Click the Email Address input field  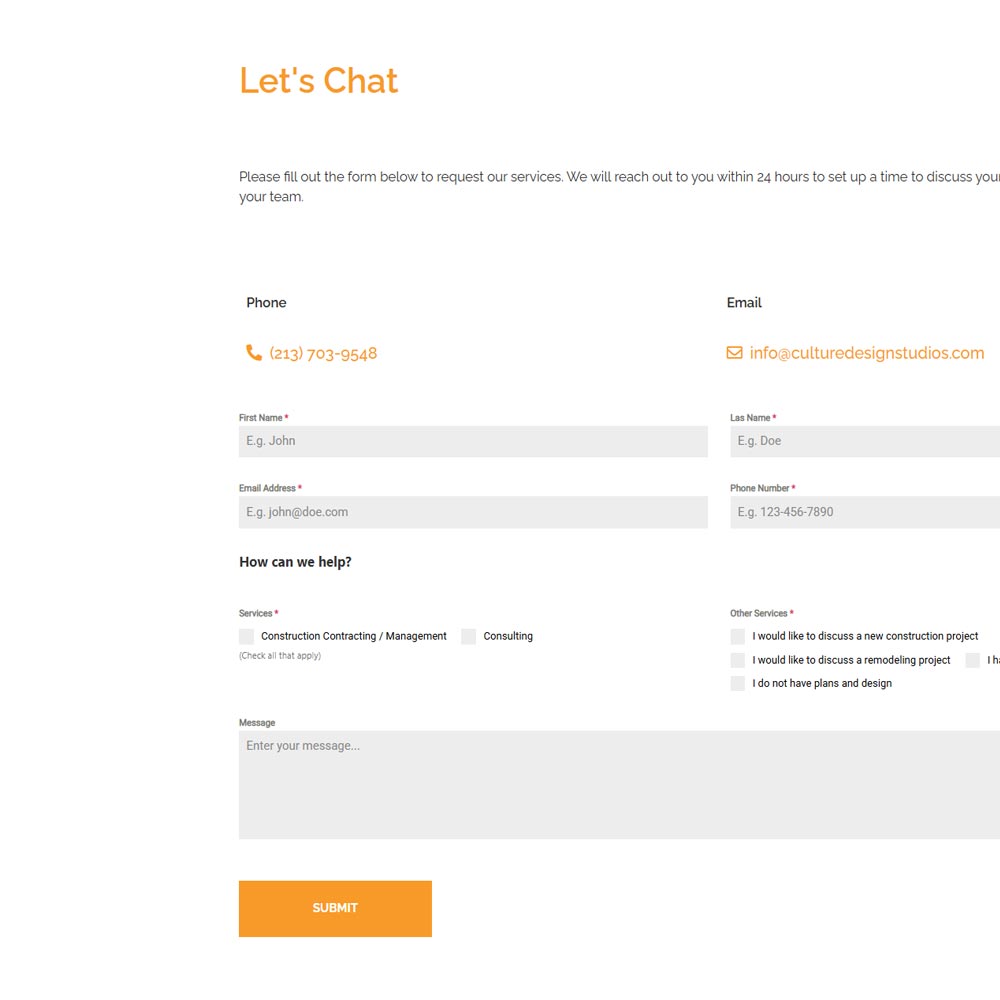click(x=473, y=512)
